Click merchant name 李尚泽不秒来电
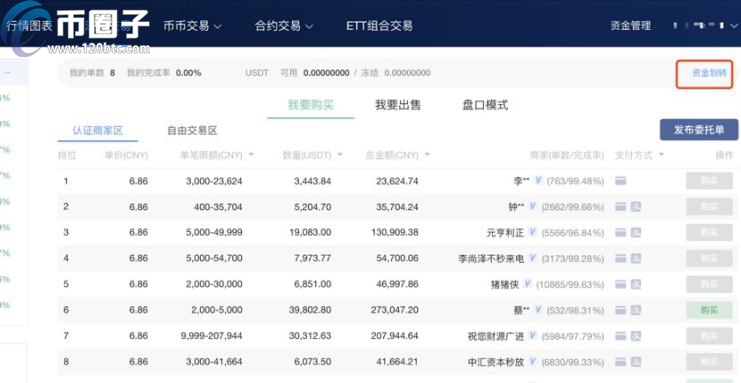Screen dimensions: 741x383 tap(491, 259)
